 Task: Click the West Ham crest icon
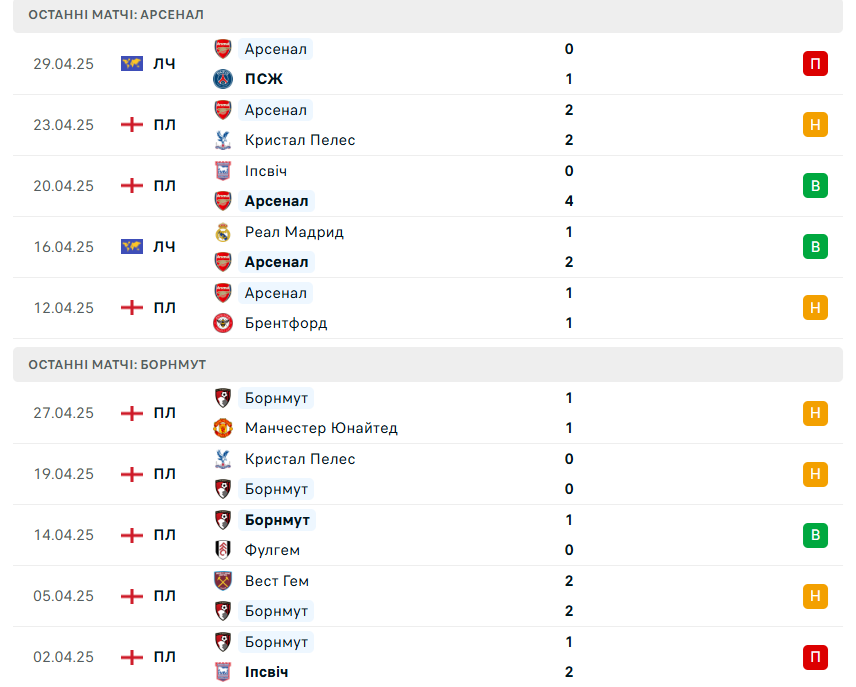[x=223, y=581]
